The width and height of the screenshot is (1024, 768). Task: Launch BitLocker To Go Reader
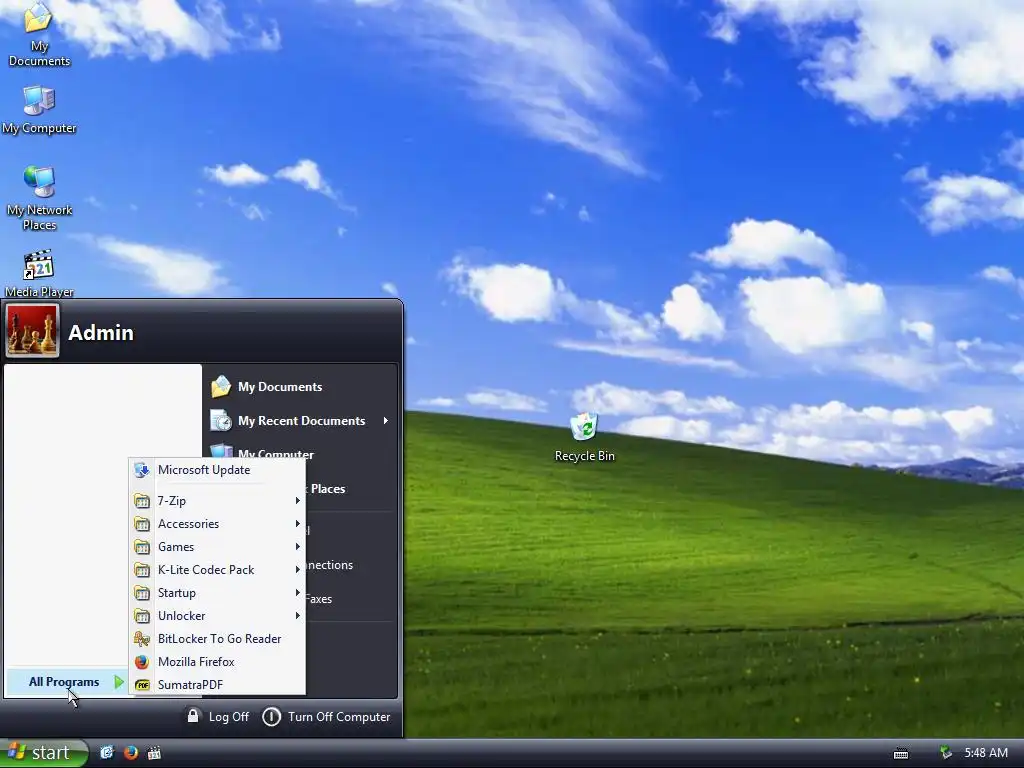pos(217,639)
